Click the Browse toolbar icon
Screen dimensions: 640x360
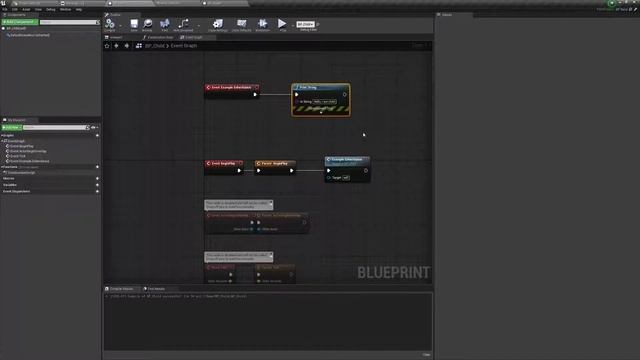click(147, 24)
